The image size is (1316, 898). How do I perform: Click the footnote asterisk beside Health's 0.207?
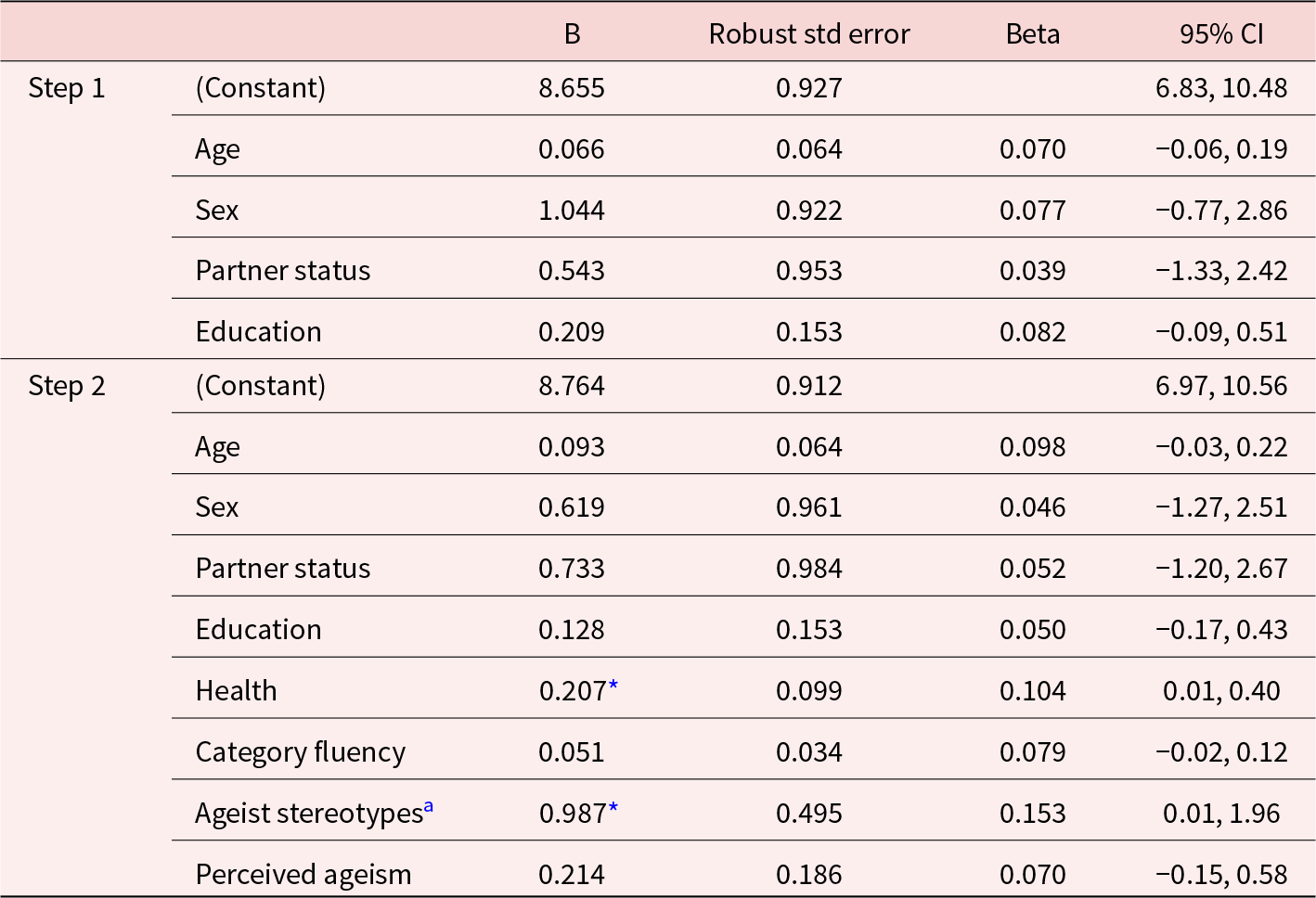(x=613, y=687)
